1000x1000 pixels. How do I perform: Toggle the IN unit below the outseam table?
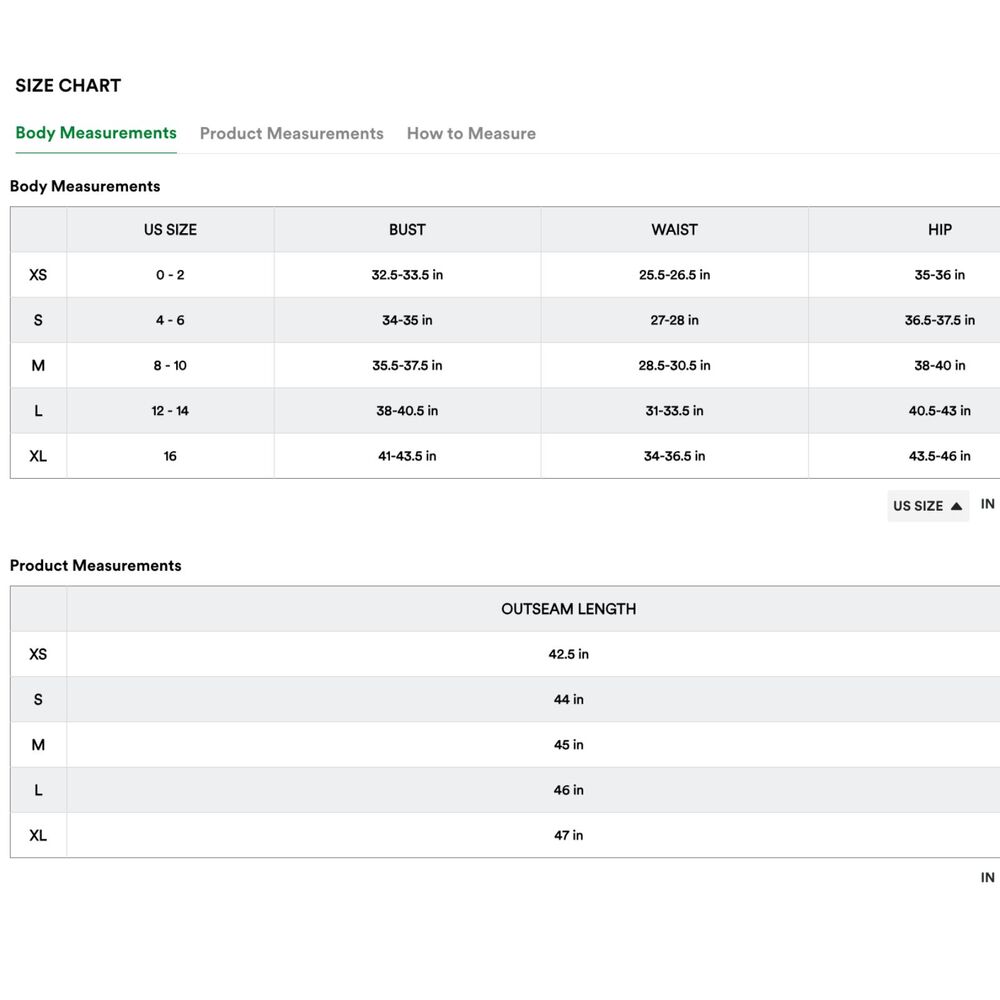point(987,877)
